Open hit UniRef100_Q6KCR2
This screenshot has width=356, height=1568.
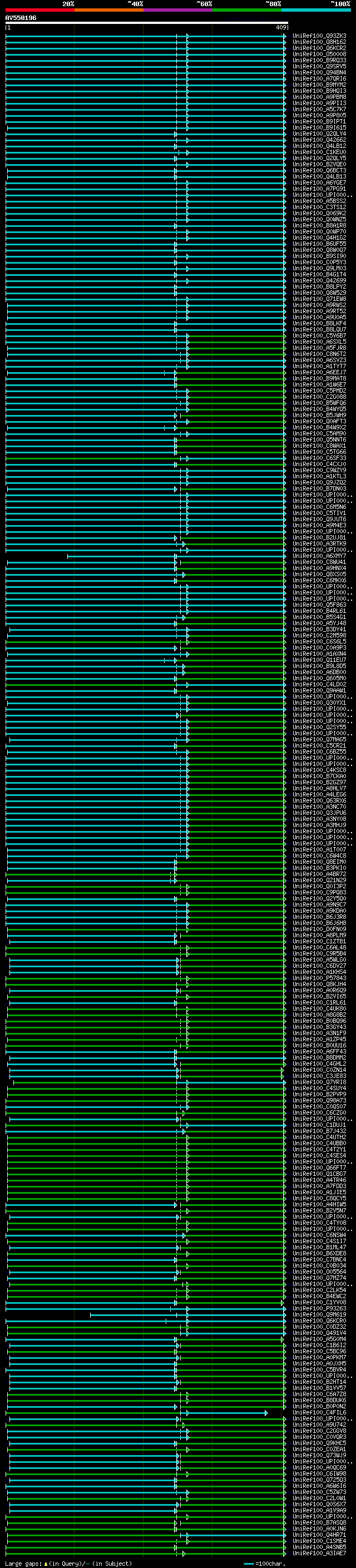319,48
